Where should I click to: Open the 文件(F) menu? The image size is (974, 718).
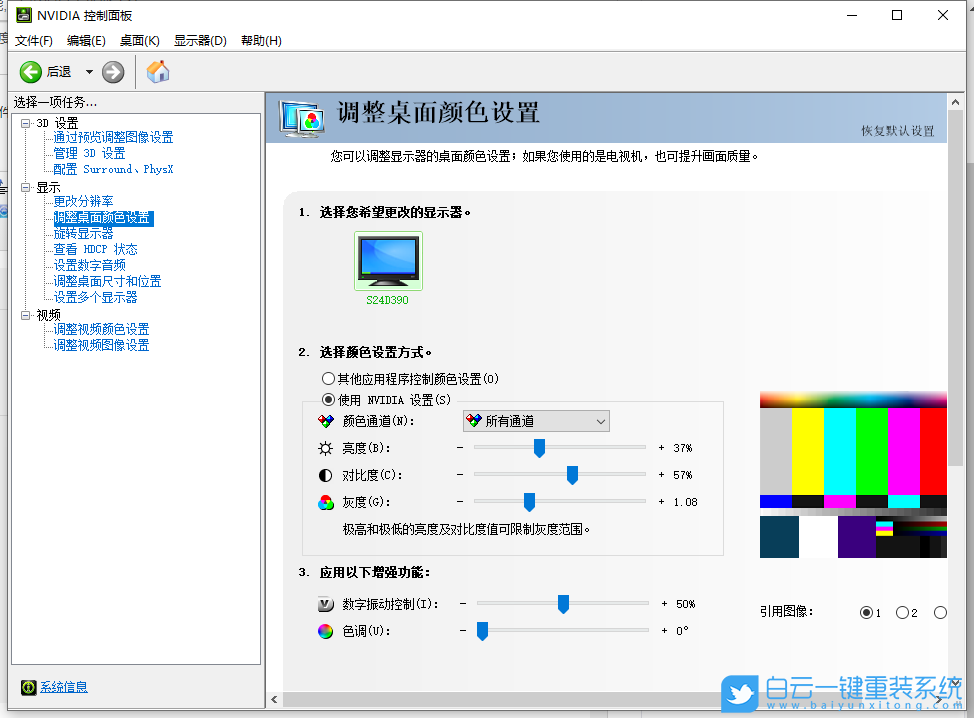(33, 41)
